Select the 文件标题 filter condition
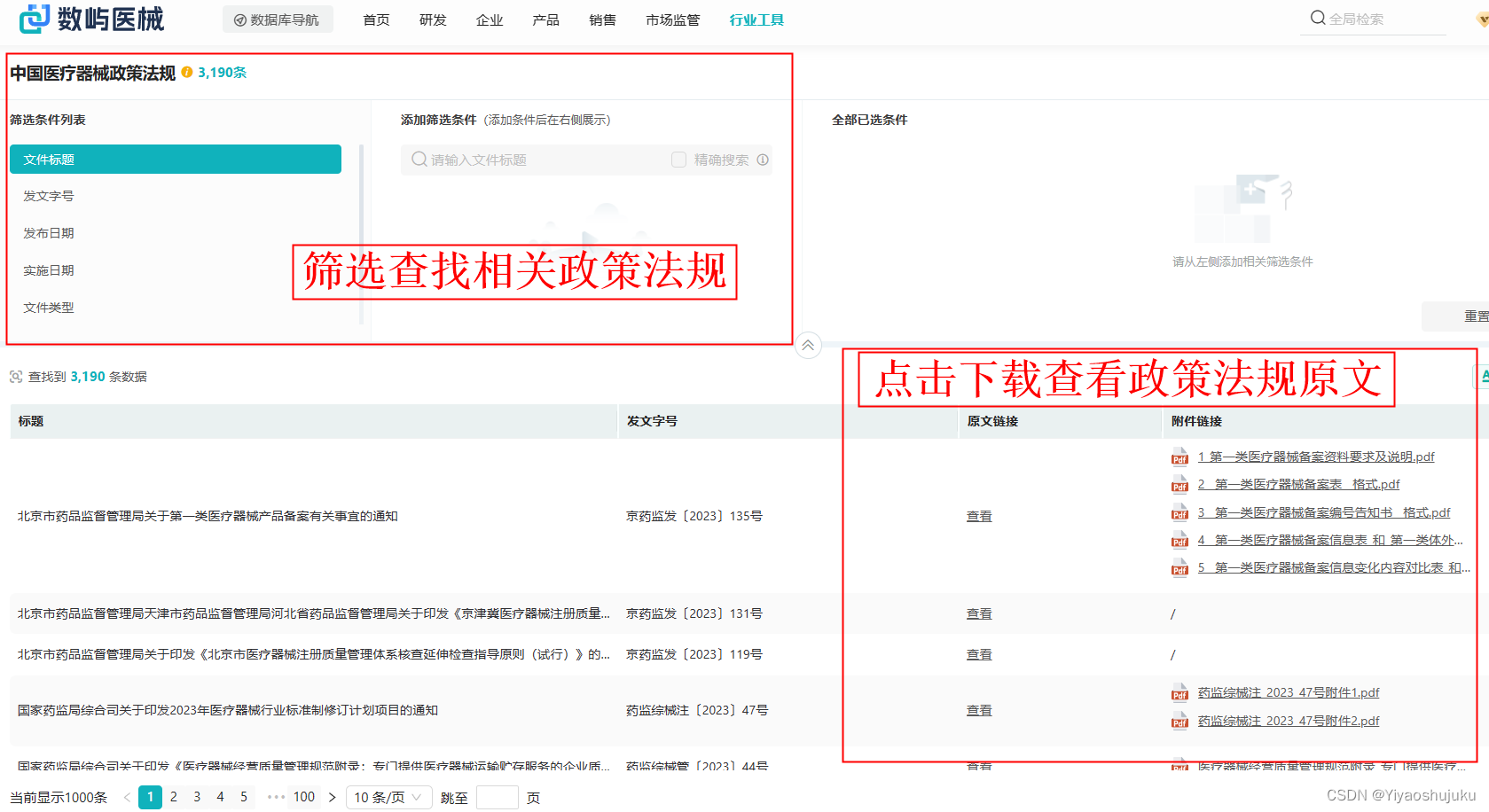The image size is (1489, 812). pyautogui.click(x=176, y=160)
